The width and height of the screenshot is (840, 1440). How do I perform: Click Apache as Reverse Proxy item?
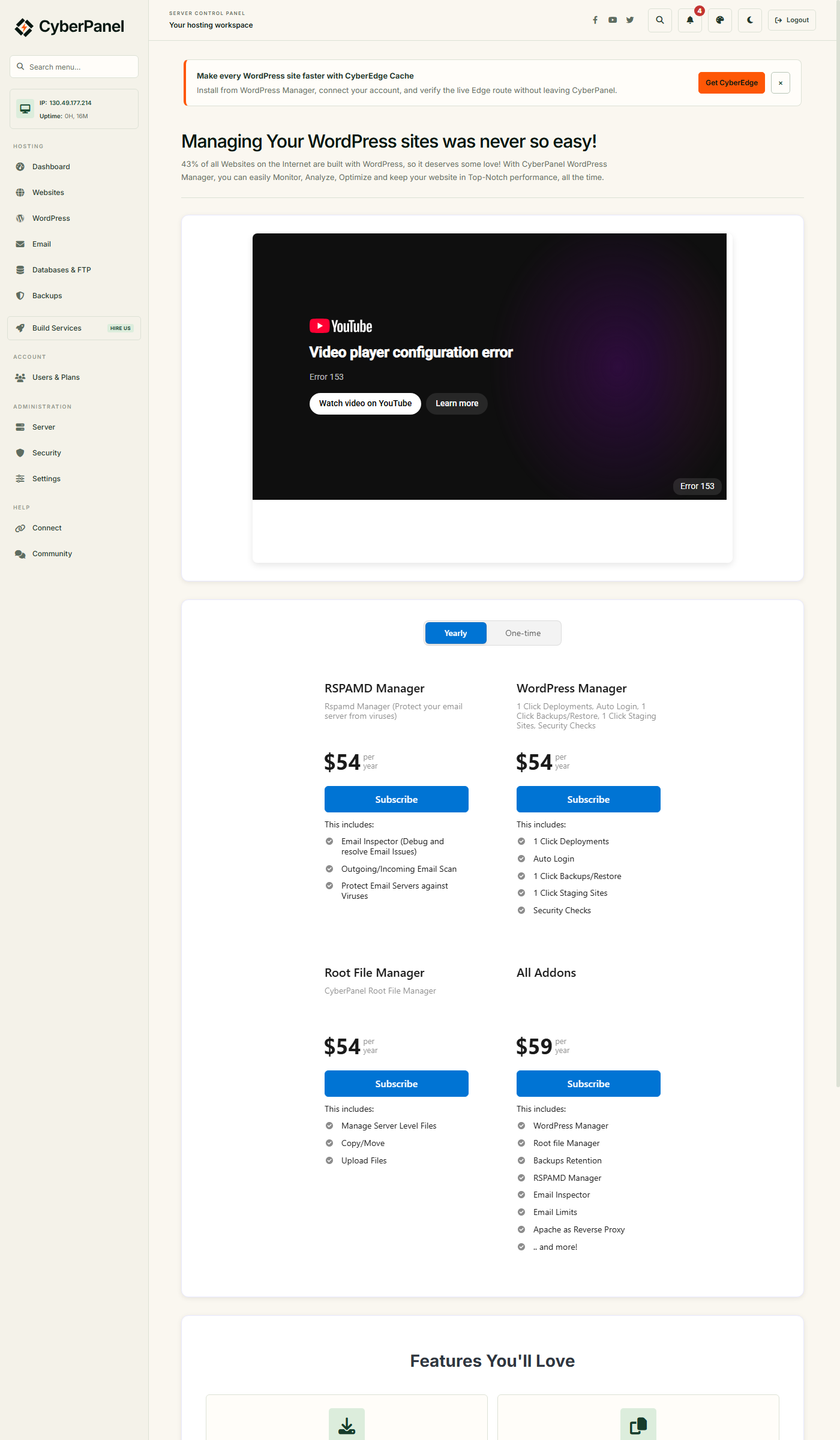[x=579, y=1229]
